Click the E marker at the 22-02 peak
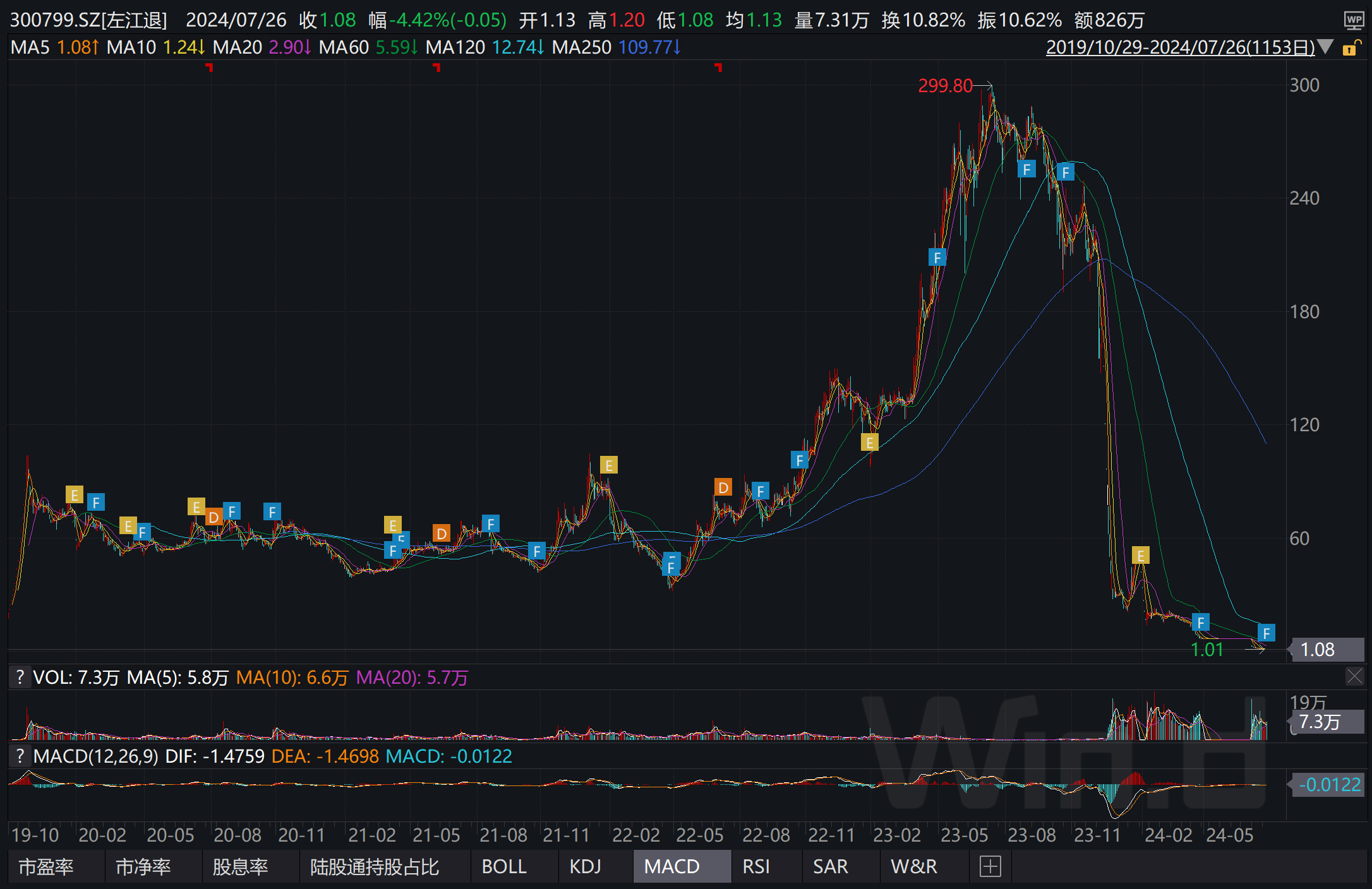This screenshot has height=889, width=1372. click(x=608, y=465)
